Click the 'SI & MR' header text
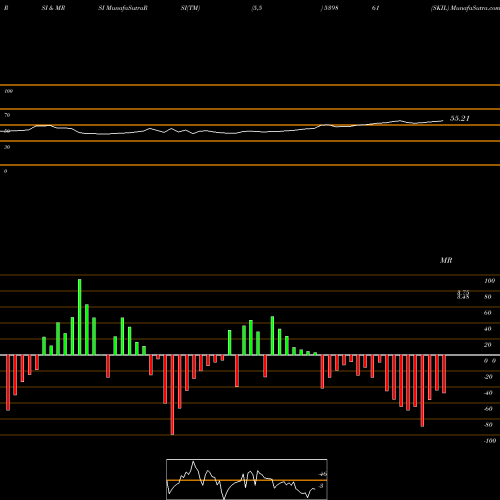The image size is (500, 500). [53, 8]
